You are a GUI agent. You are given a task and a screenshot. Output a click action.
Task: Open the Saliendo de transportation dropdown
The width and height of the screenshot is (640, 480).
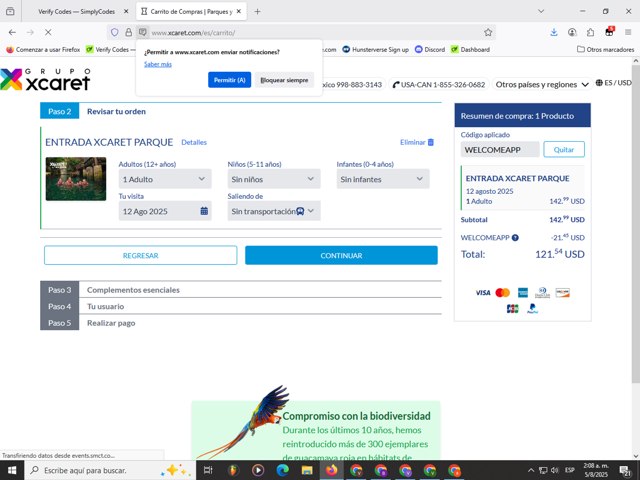[x=274, y=211]
